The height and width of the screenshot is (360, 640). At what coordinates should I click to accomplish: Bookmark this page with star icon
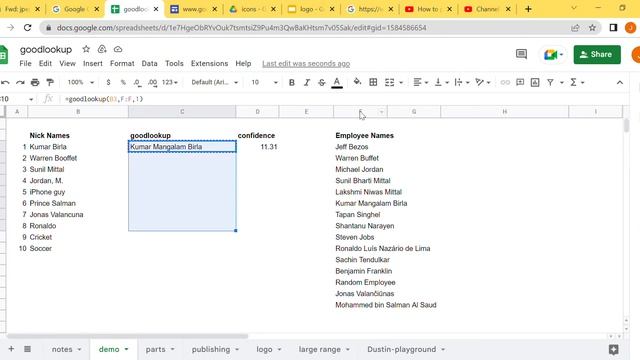click(592, 28)
